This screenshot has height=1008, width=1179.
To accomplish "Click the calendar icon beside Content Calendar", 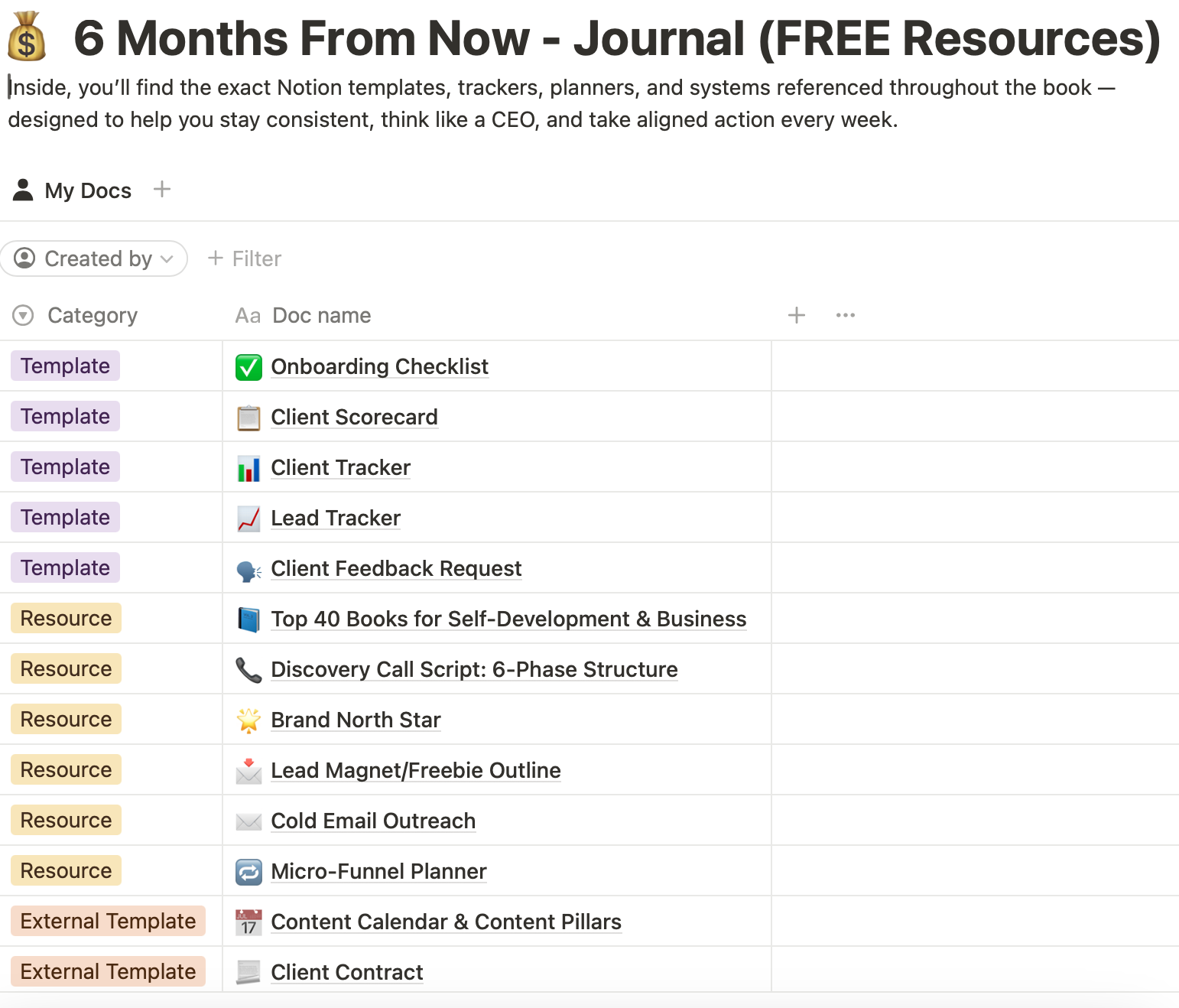I will click(248, 922).
